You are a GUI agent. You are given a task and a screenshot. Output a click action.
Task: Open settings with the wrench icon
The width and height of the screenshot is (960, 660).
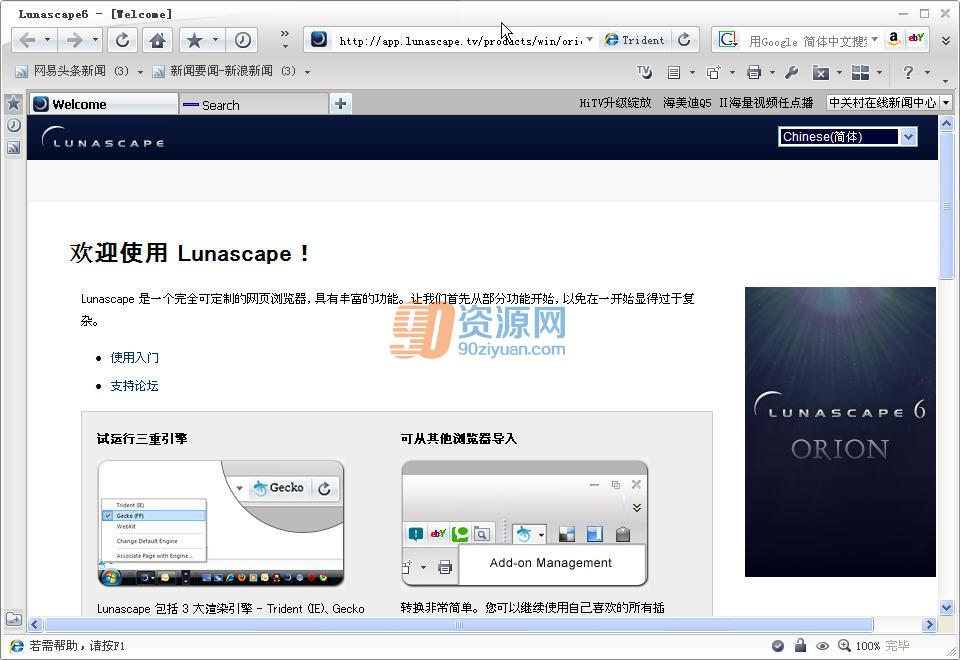click(x=792, y=72)
